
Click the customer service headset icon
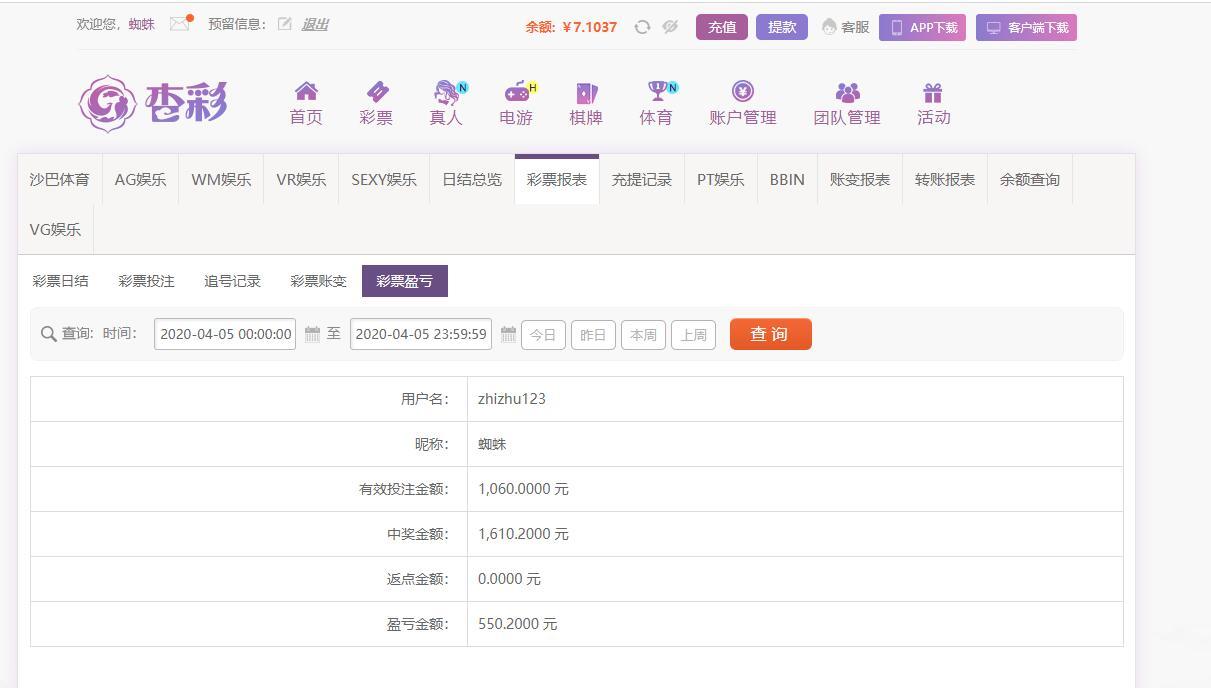[829, 27]
